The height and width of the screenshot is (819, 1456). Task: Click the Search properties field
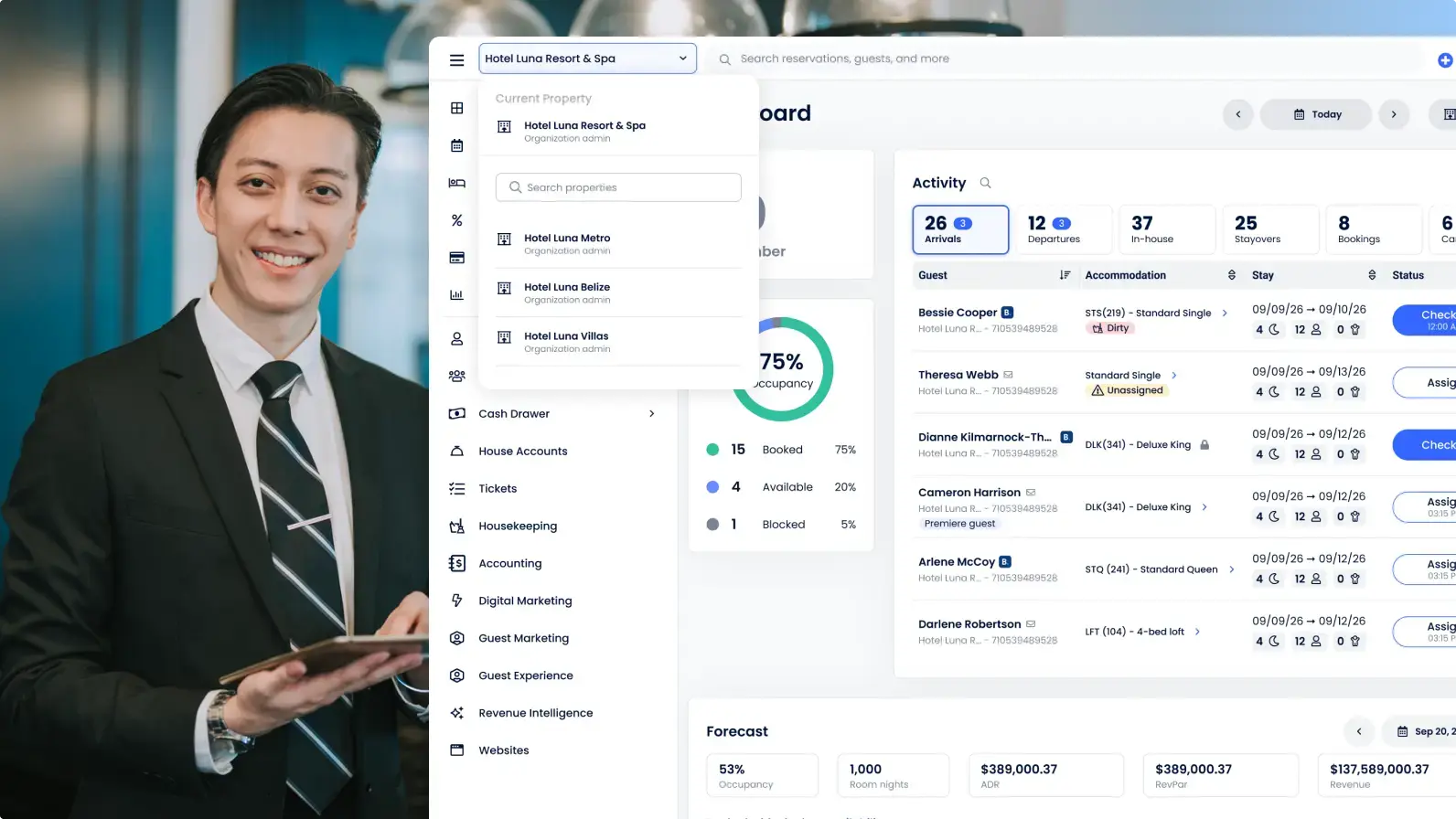(618, 187)
